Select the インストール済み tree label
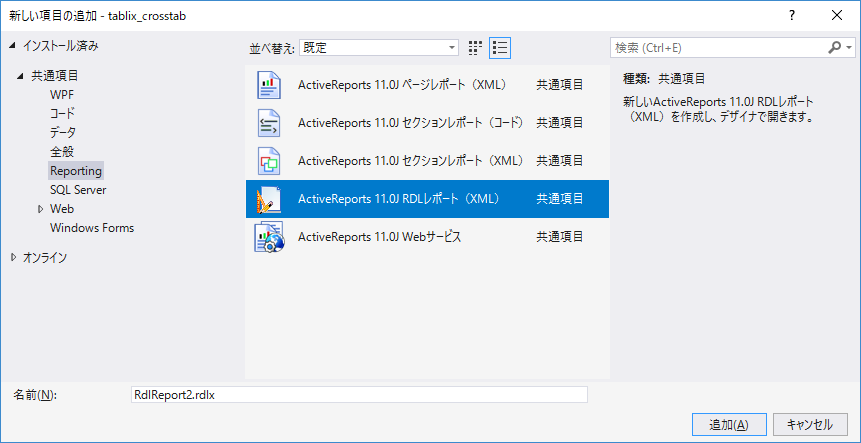 61,46
